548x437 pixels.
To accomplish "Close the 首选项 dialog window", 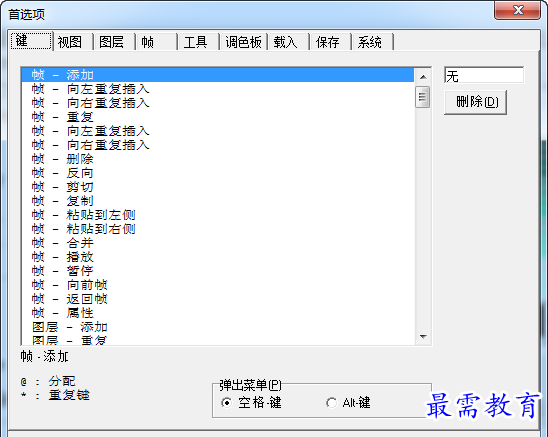I will click(x=518, y=10).
